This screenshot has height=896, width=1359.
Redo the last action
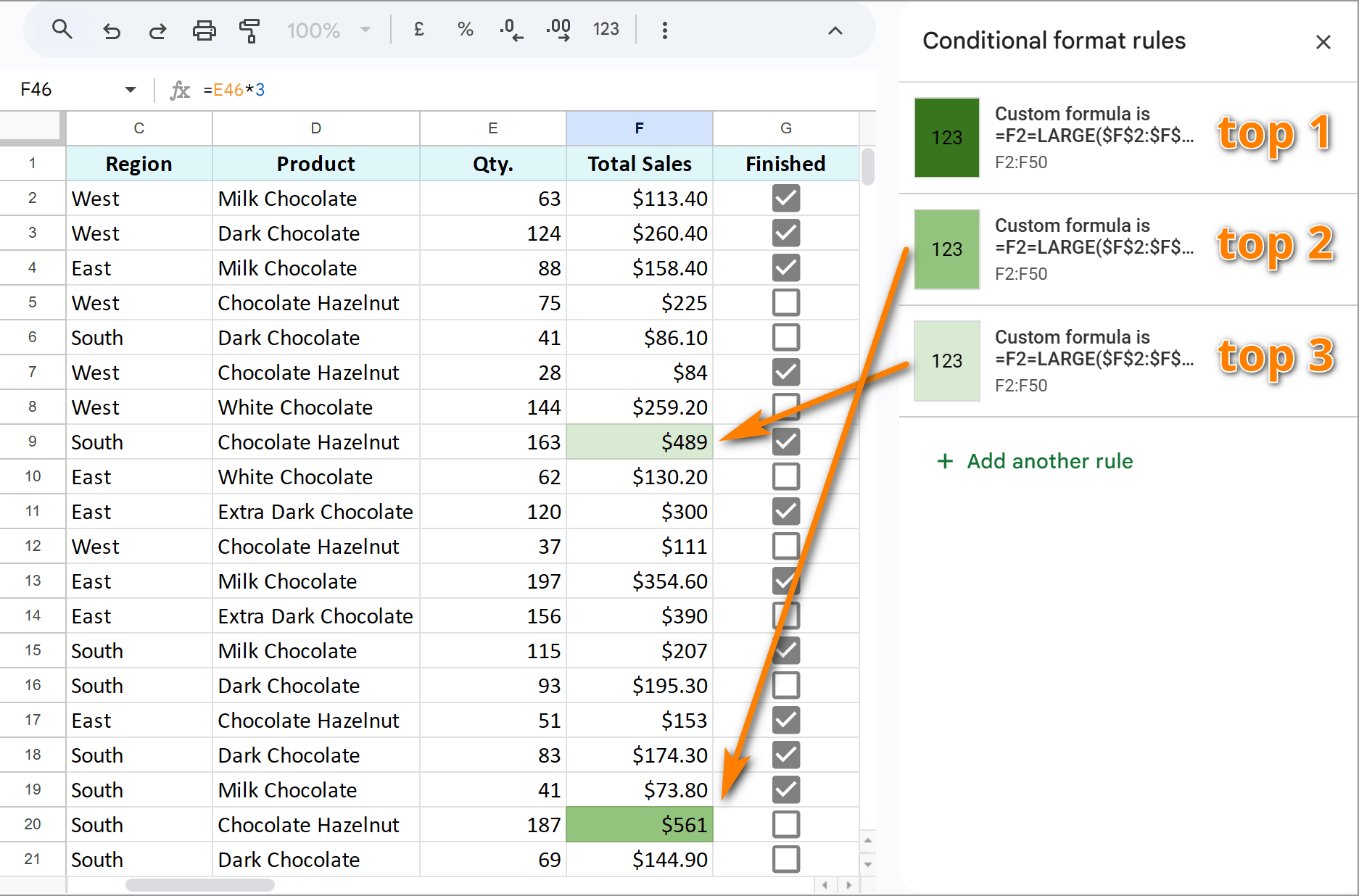pyautogui.click(x=157, y=30)
